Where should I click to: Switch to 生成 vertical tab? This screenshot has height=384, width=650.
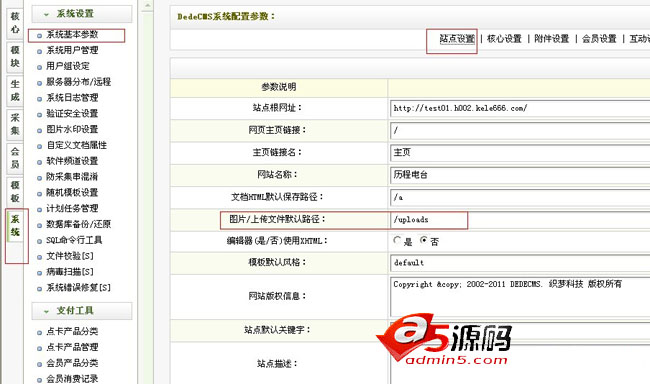[x=15, y=90]
